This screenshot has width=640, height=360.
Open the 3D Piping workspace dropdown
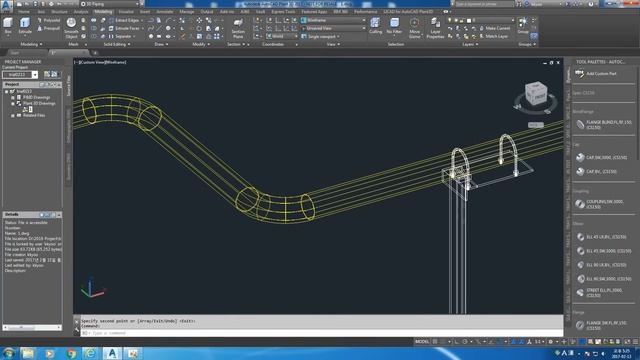point(110,4)
